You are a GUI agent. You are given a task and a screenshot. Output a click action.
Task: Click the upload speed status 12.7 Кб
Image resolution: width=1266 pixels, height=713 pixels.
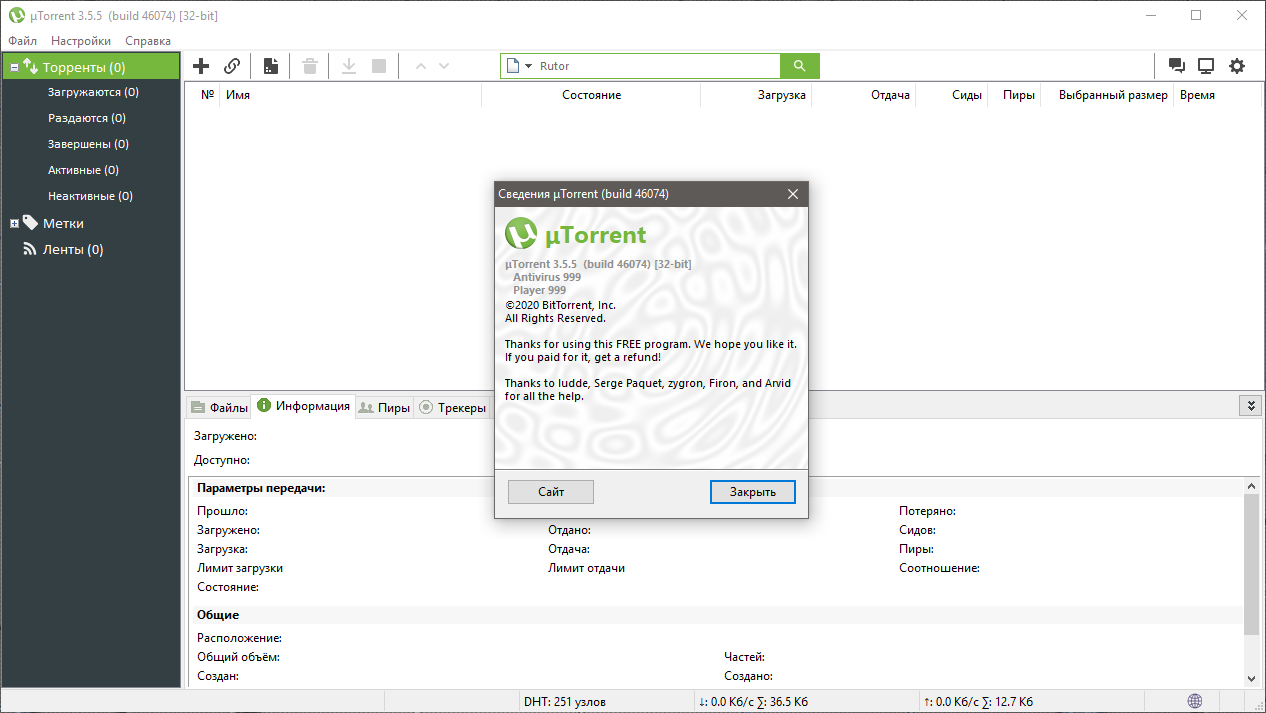[x=978, y=702]
